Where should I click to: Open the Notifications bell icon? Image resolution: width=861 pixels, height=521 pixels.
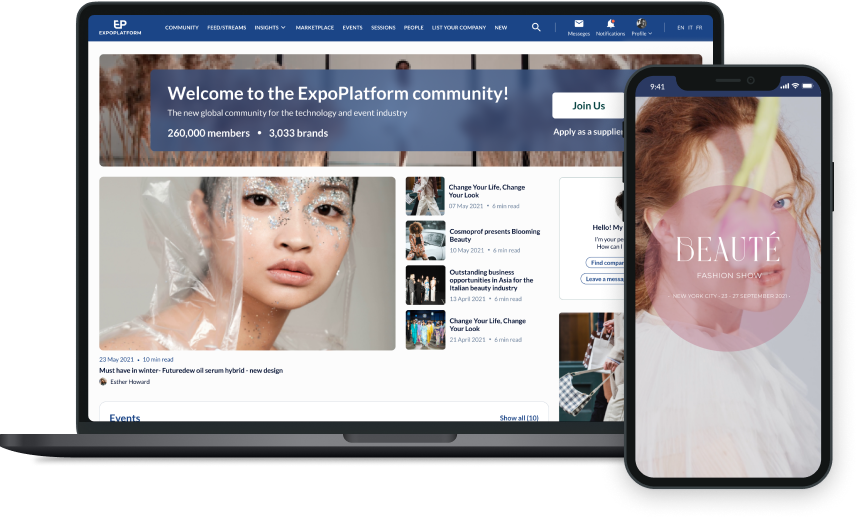(x=610, y=24)
